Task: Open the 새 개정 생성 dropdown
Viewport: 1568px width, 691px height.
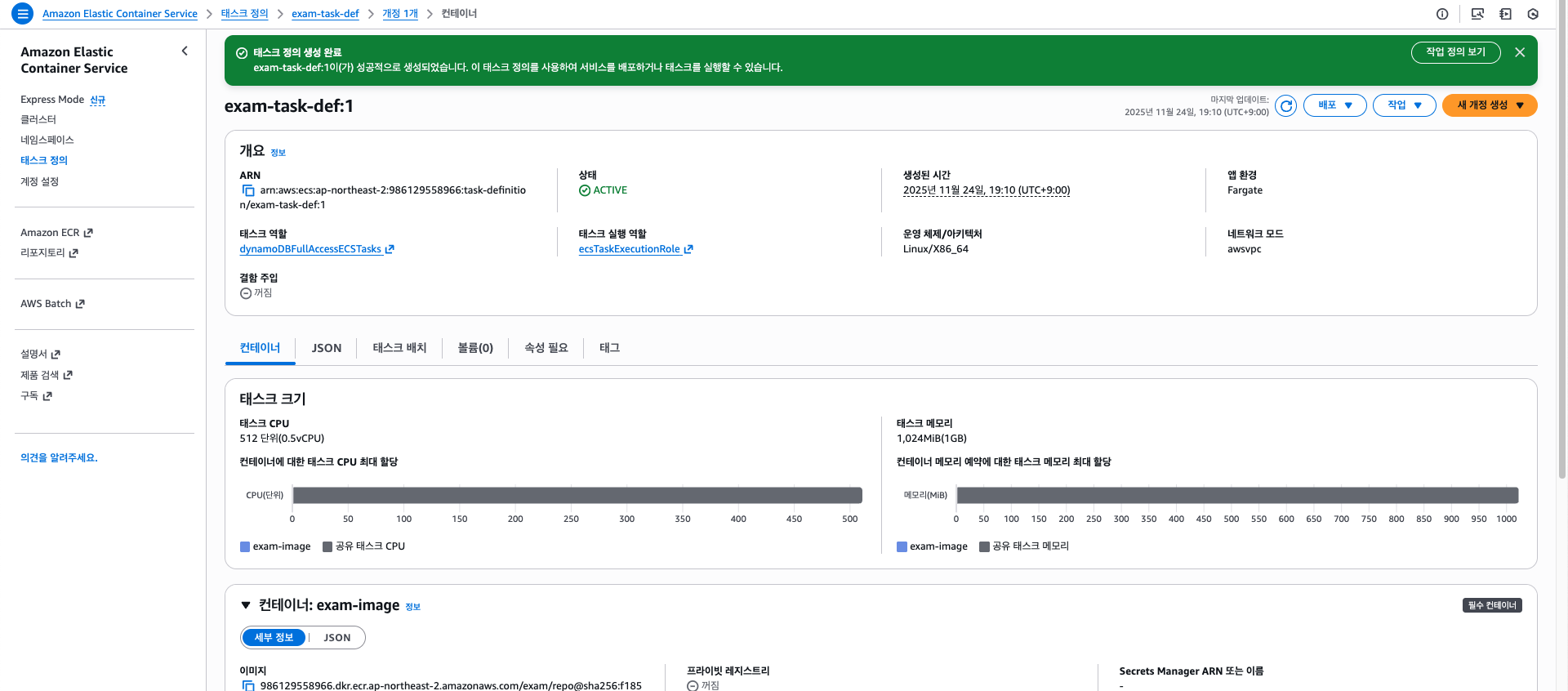Action: (x=1490, y=105)
